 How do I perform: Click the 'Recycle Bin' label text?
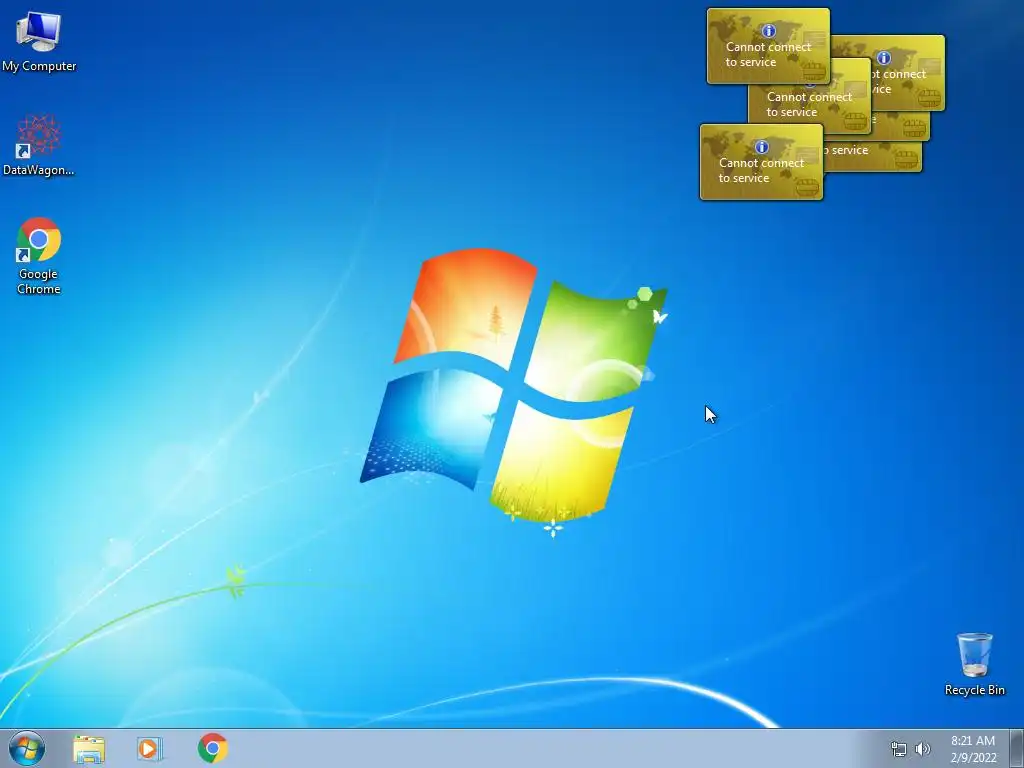(x=974, y=690)
